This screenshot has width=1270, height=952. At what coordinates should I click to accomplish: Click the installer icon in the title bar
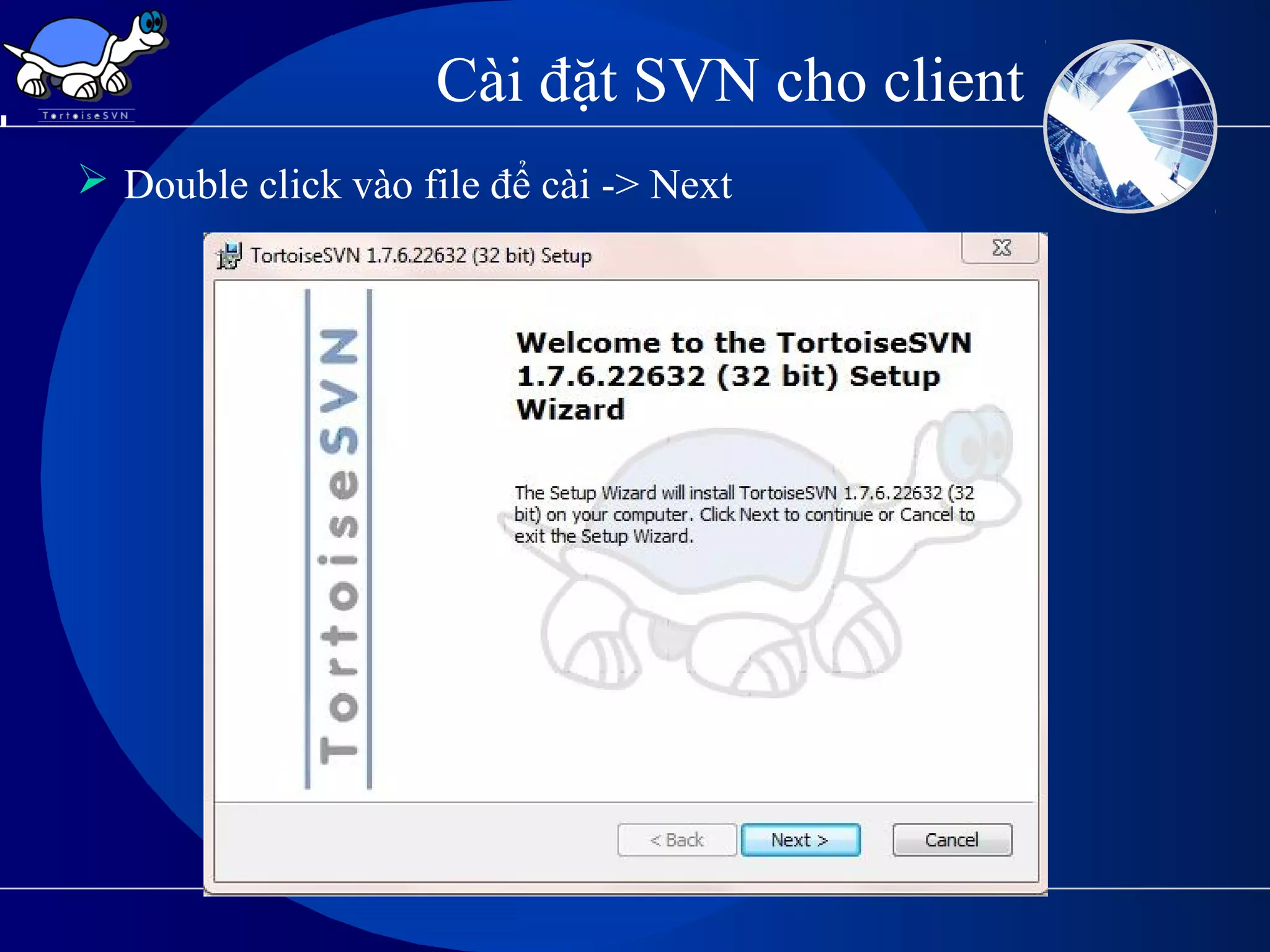(229, 256)
